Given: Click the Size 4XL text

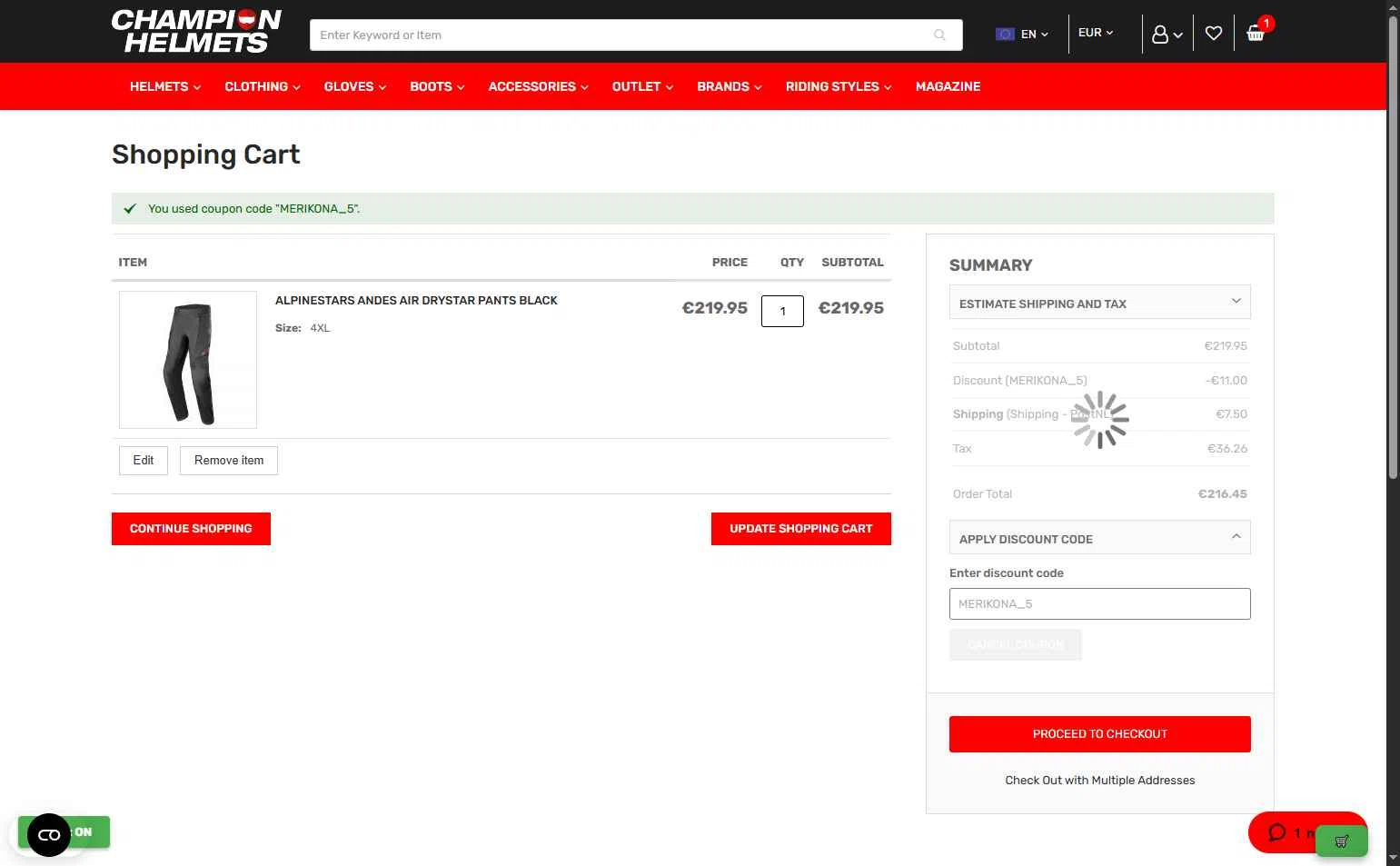Looking at the screenshot, I should (x=303, y=328).
